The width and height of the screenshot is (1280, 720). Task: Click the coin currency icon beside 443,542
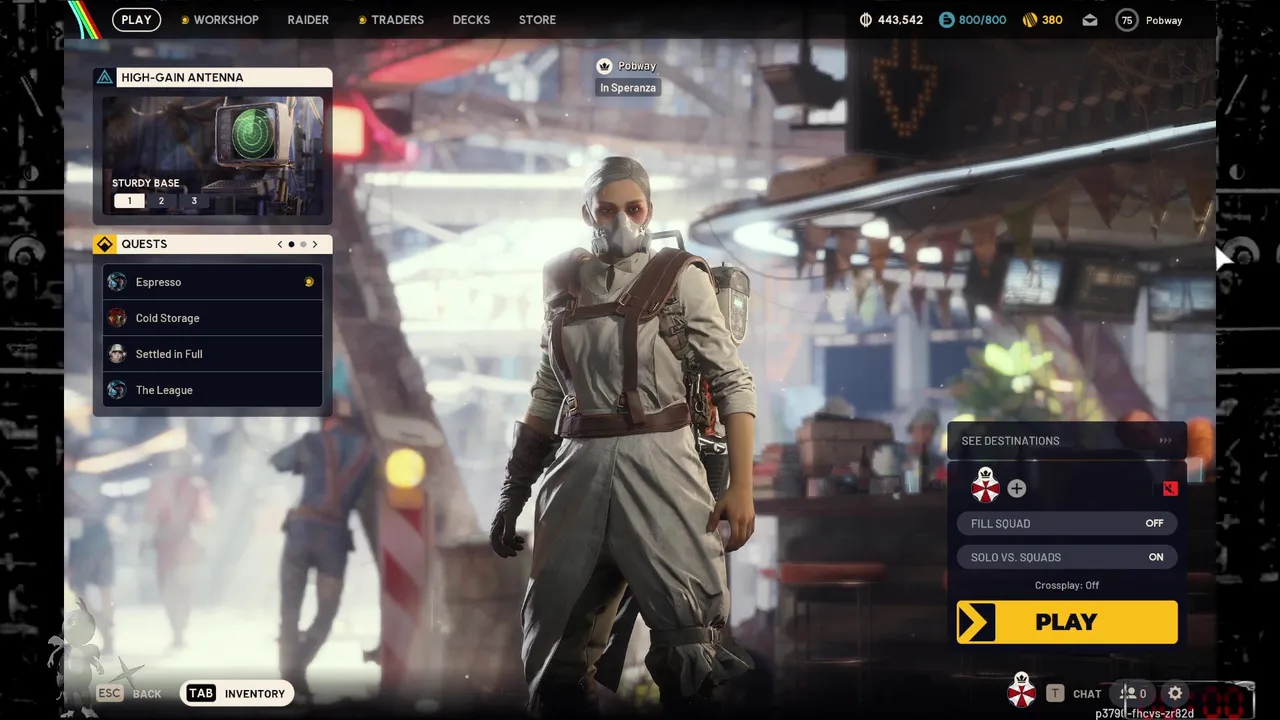click(866, 20)
